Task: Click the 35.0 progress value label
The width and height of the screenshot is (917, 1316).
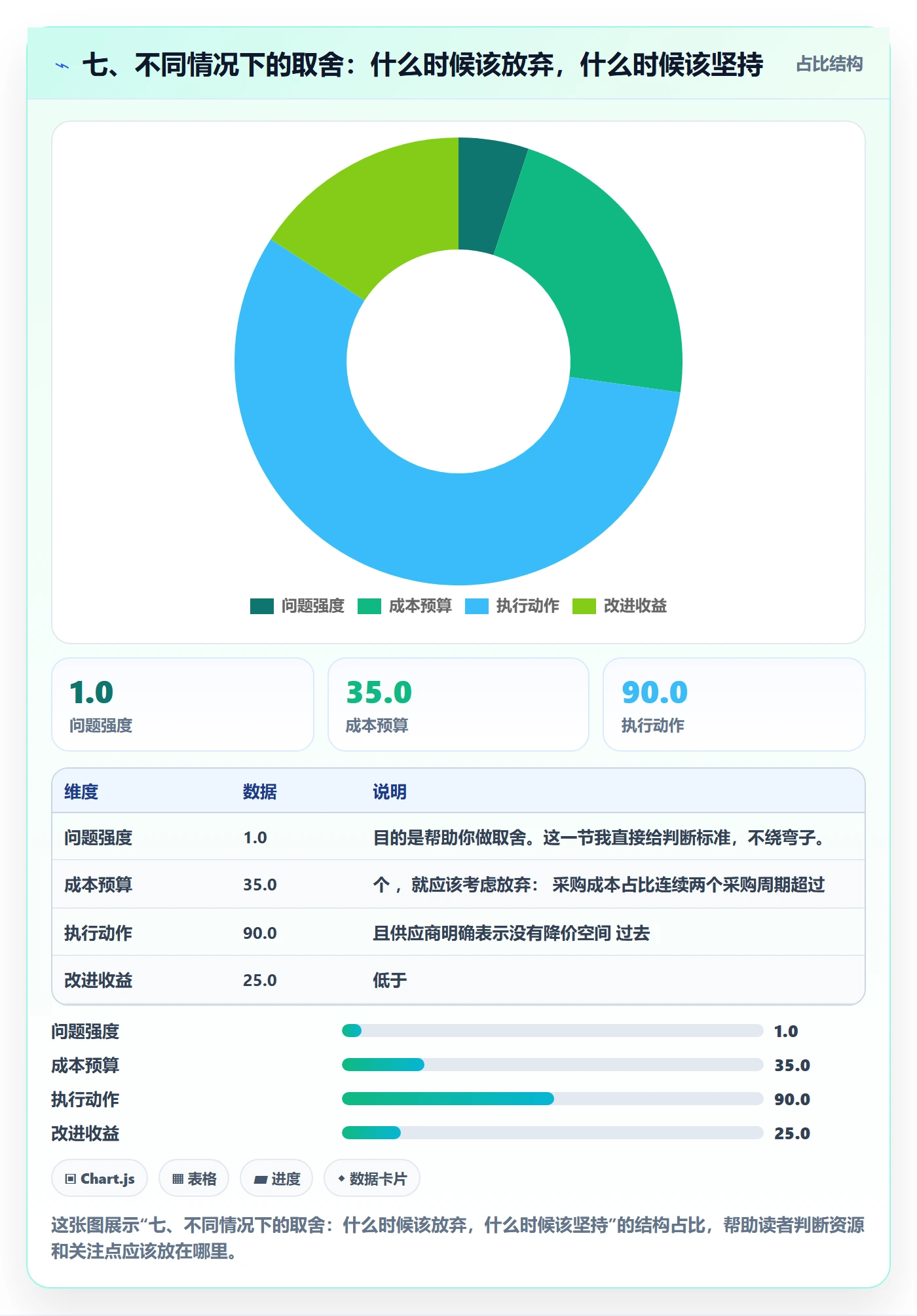Action: 792,1065
